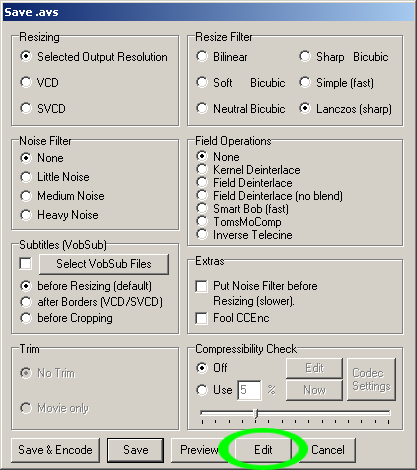
Task: Click the Select VobSub Files button
Action: pos(104,264)
